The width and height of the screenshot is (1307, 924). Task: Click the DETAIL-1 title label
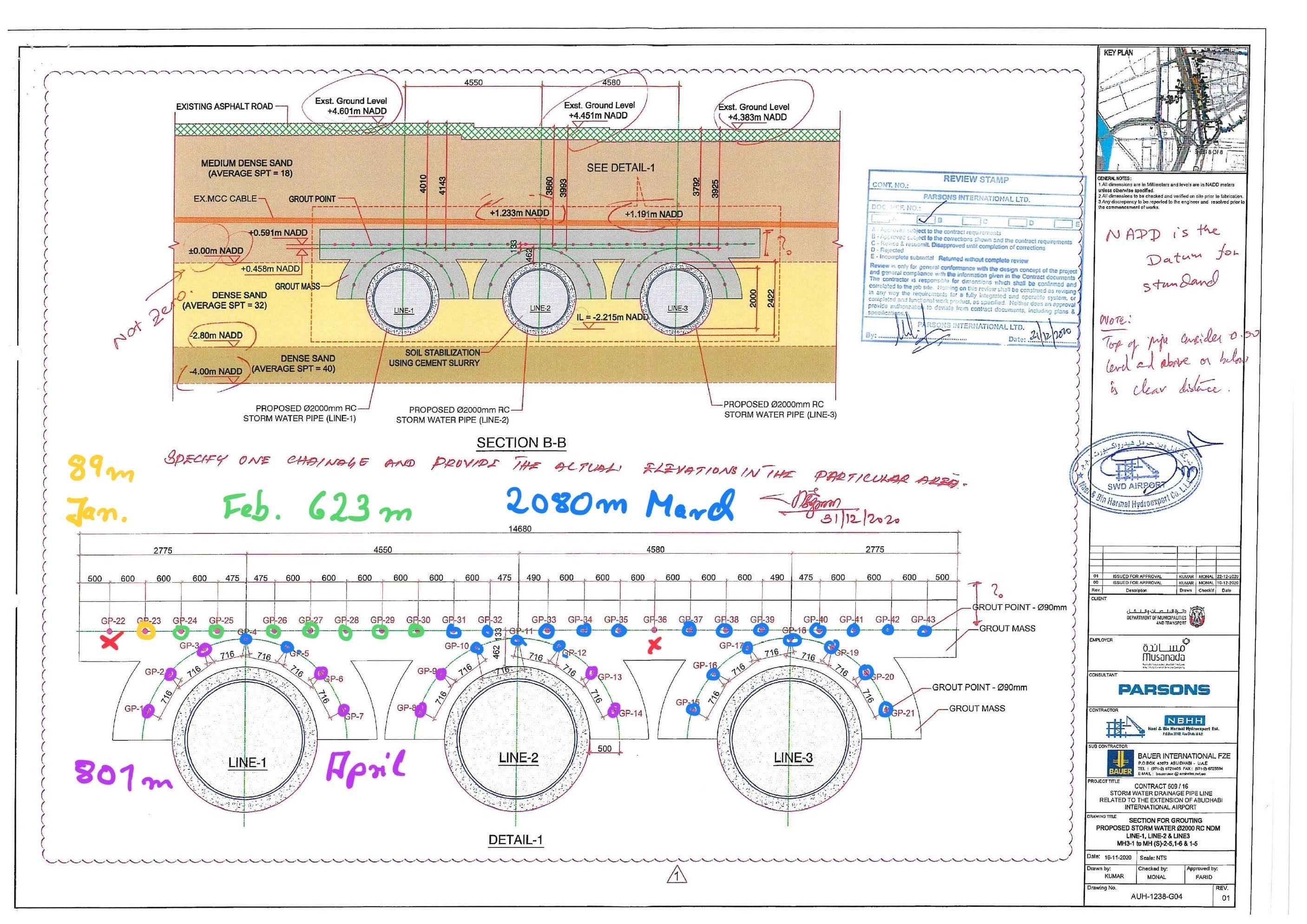click(x=515, y=839)
